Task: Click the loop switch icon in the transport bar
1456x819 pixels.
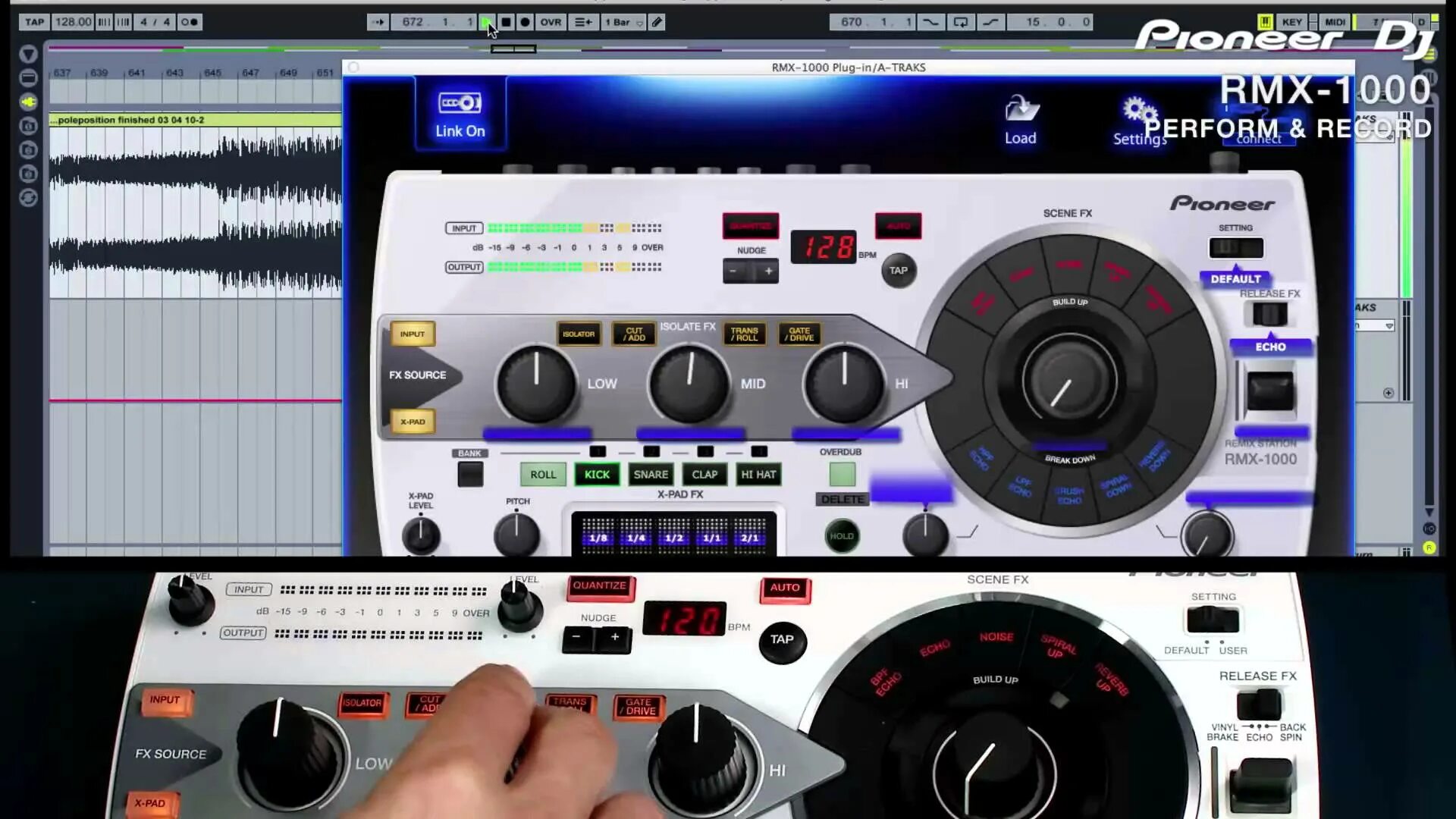Action: click(x=960, y=22)
